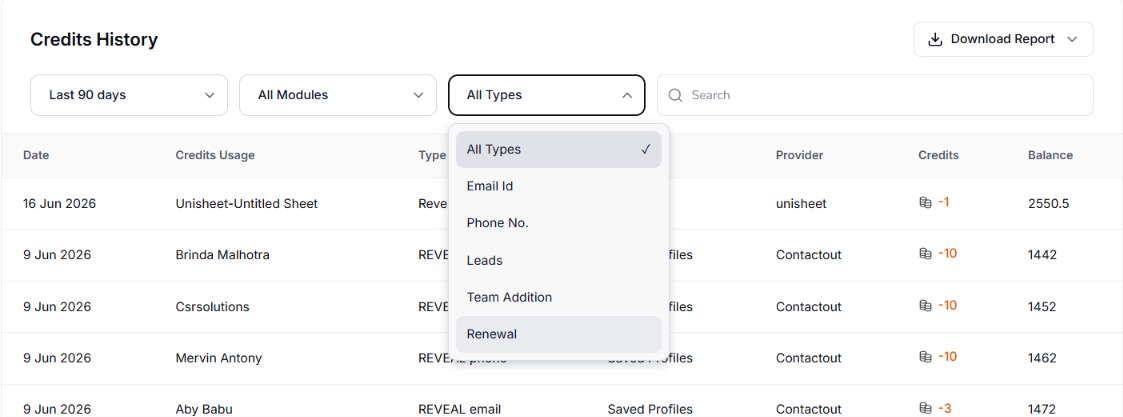Click the coin icon in Aby Babu row
Image resolution: width=1123 pixels, height=417 pixels.
click(925, 408)
